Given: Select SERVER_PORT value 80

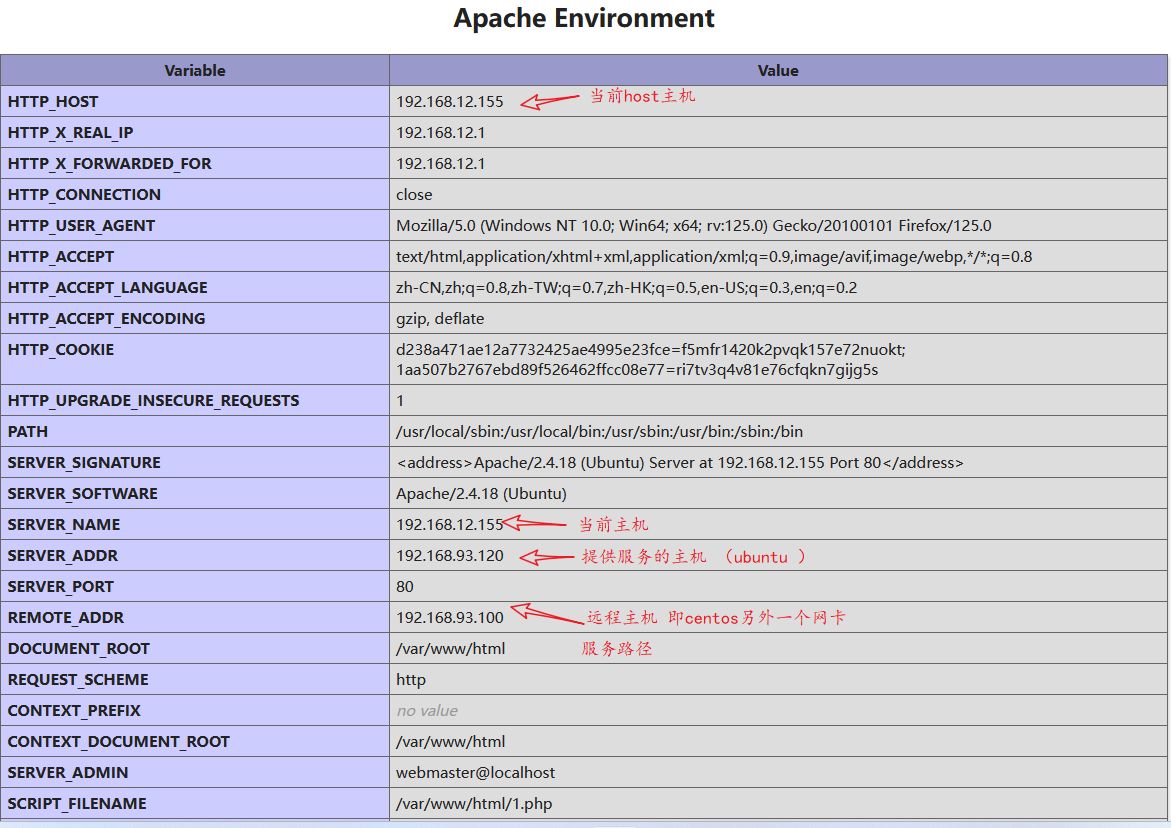Looking at the screenshot, I should click(x=405, y=586).
